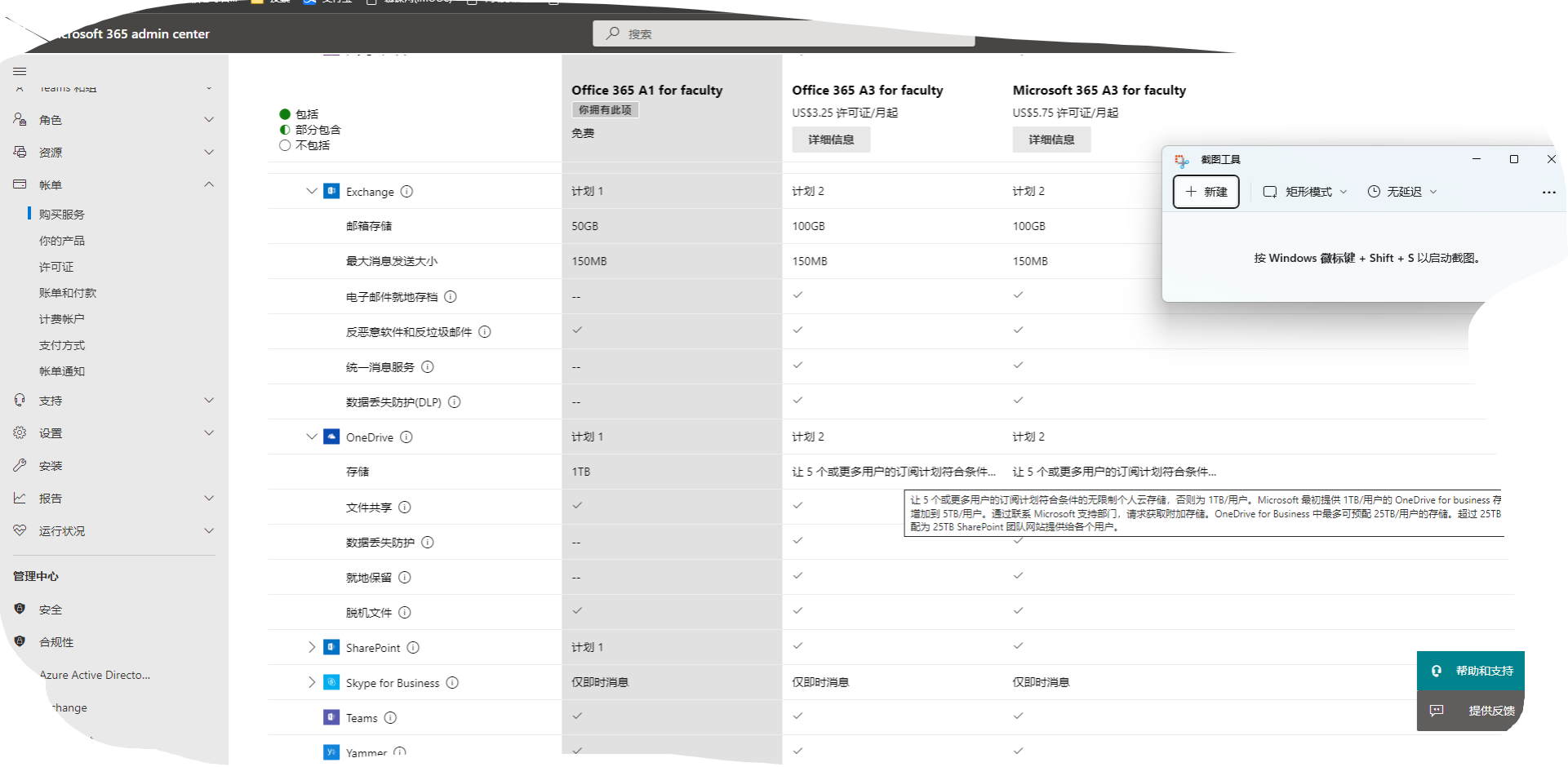Screen dimensions: 1568x767
Task: Open 许可证 page
Action: pos(56,267)
